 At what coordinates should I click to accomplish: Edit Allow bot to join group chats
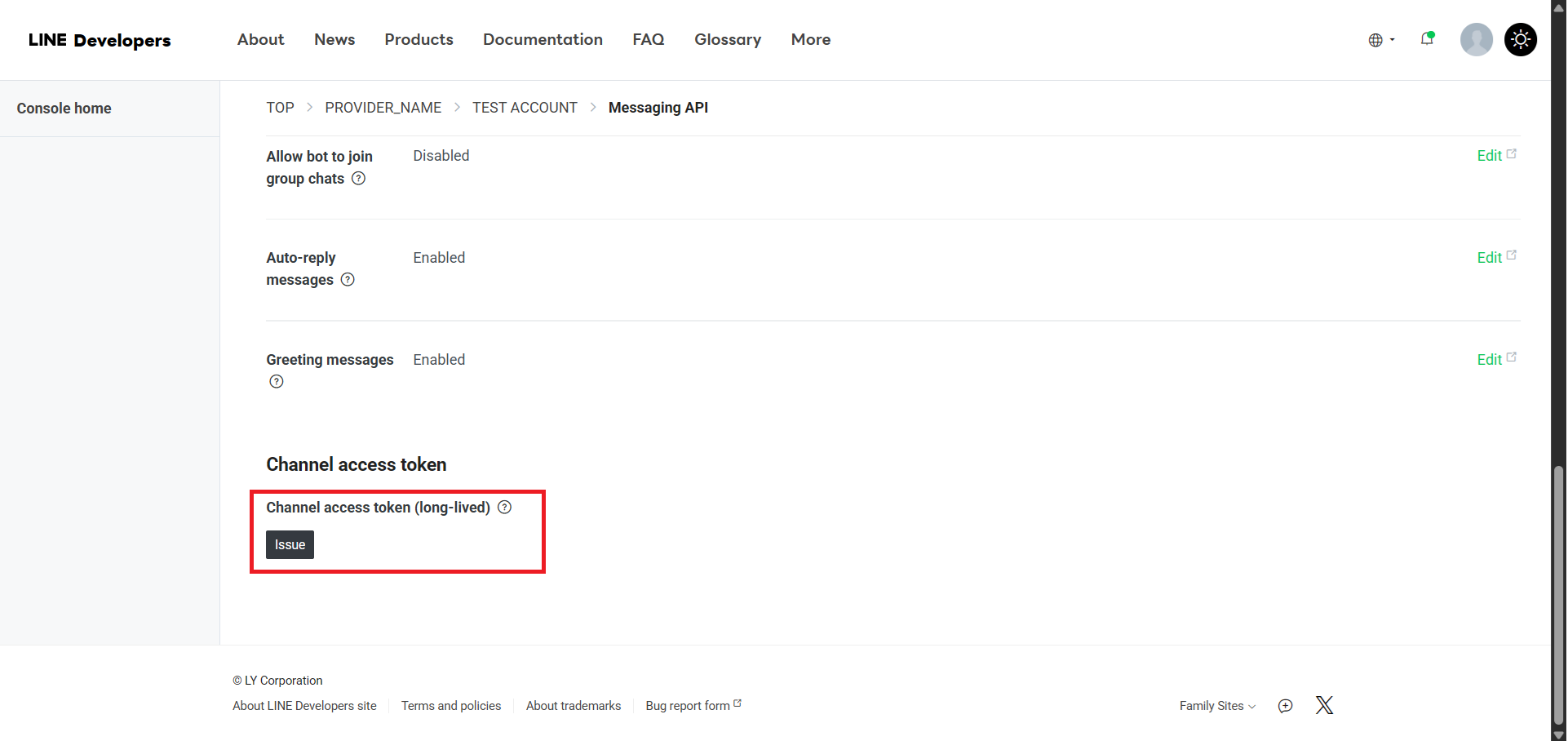click(1496, 155)
